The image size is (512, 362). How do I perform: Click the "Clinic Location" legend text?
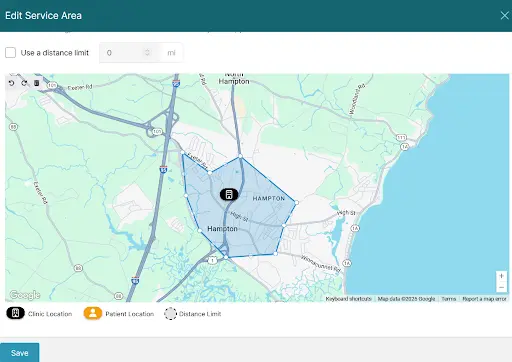point(50,314)
